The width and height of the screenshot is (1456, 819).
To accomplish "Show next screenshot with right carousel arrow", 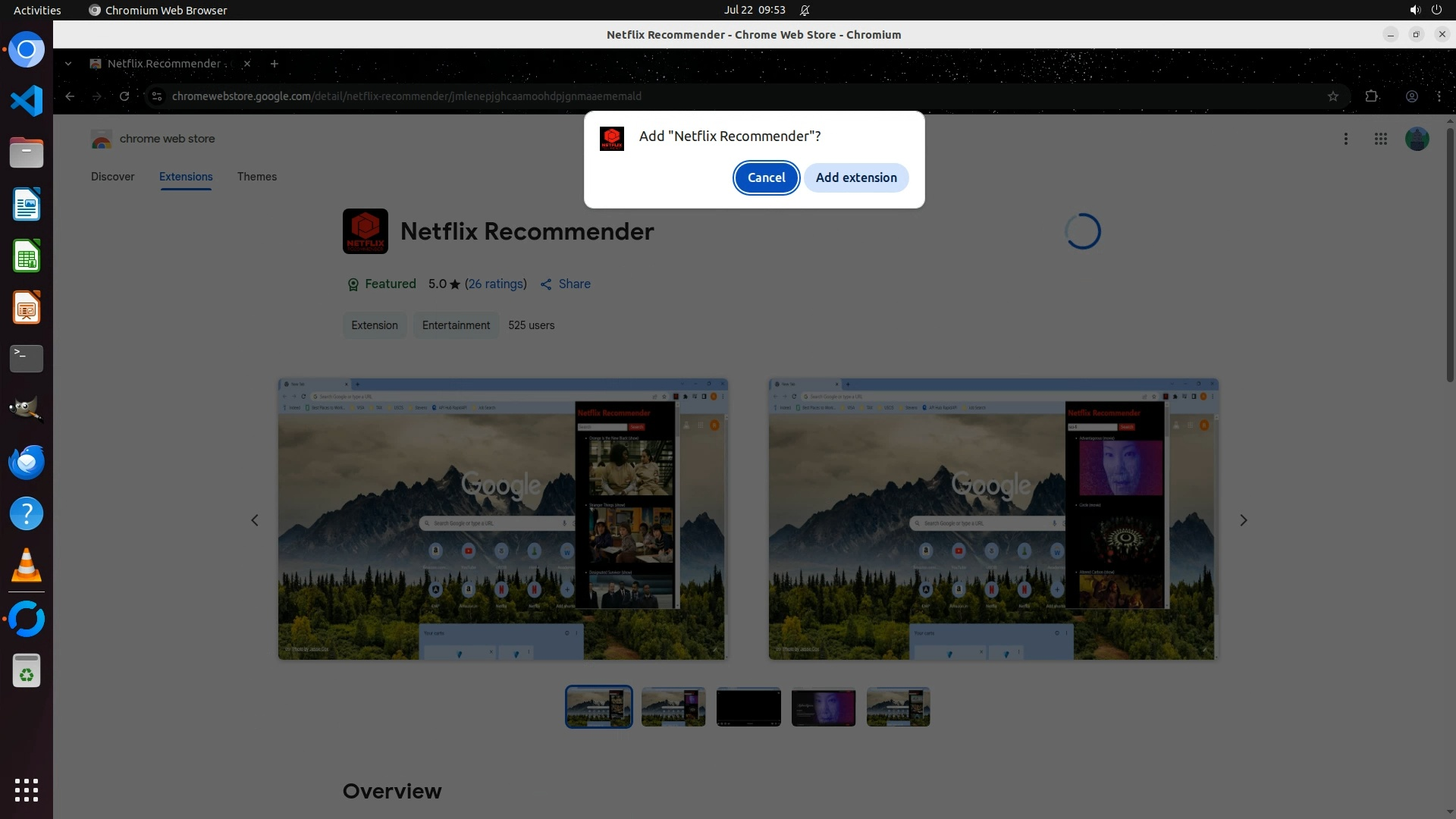I will click(x=1243, y=520).
